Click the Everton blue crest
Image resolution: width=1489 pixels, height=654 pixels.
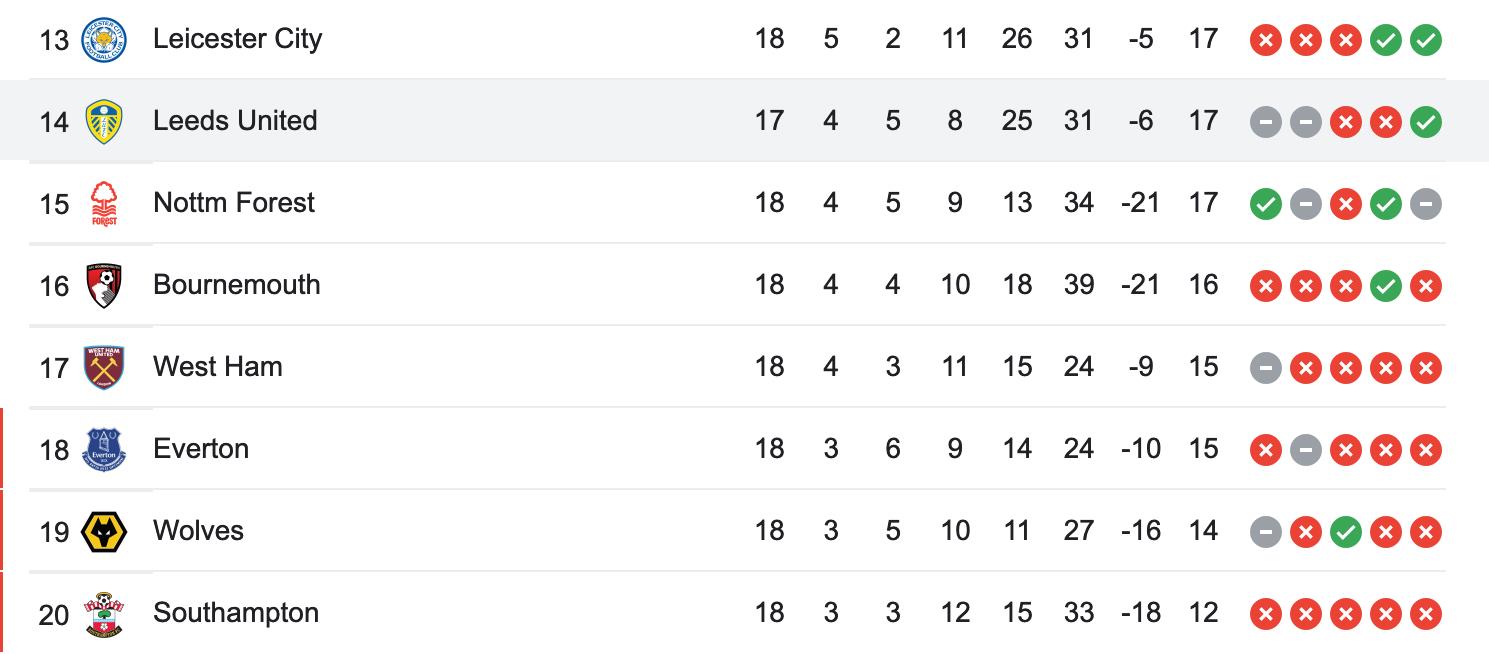pyautogui.click(x=104, y=450)
